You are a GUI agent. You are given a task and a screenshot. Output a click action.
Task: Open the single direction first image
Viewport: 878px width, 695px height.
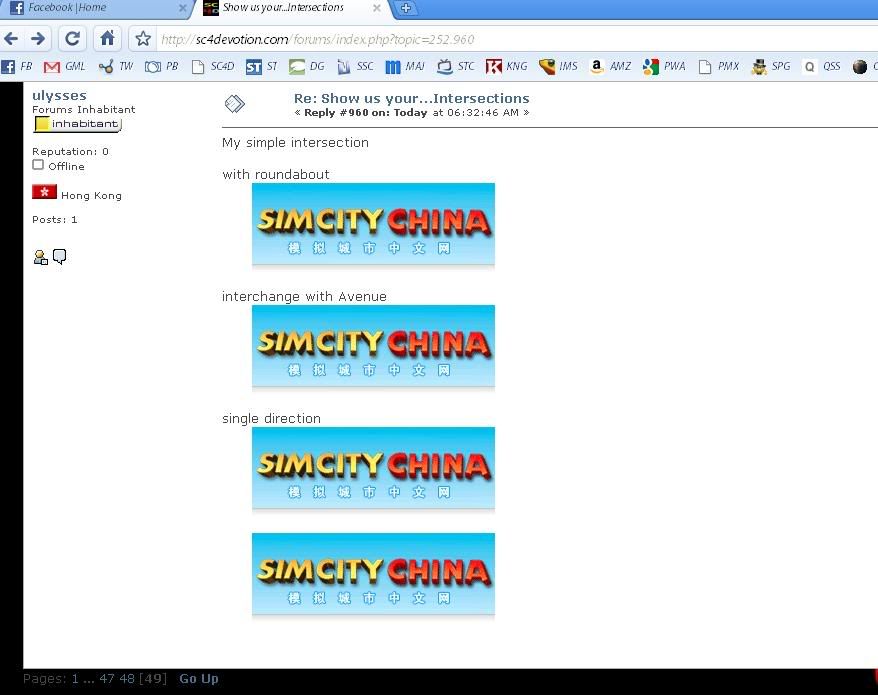[373, 468]
